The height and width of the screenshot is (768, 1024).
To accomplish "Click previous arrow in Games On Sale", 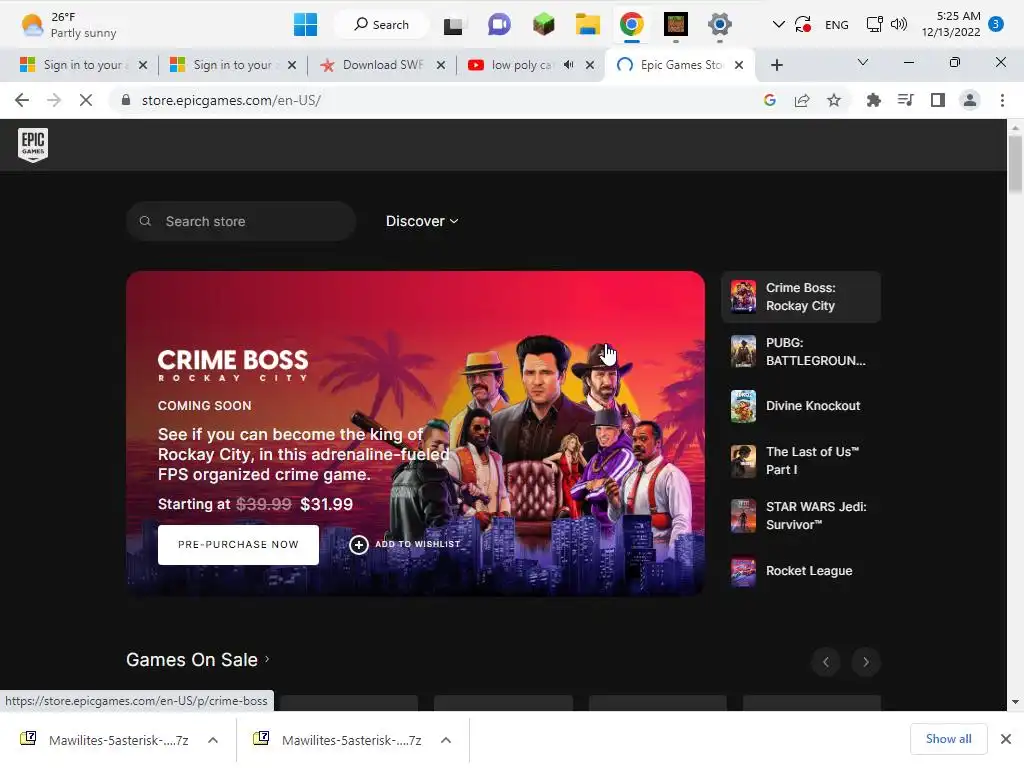I will 825,662.
